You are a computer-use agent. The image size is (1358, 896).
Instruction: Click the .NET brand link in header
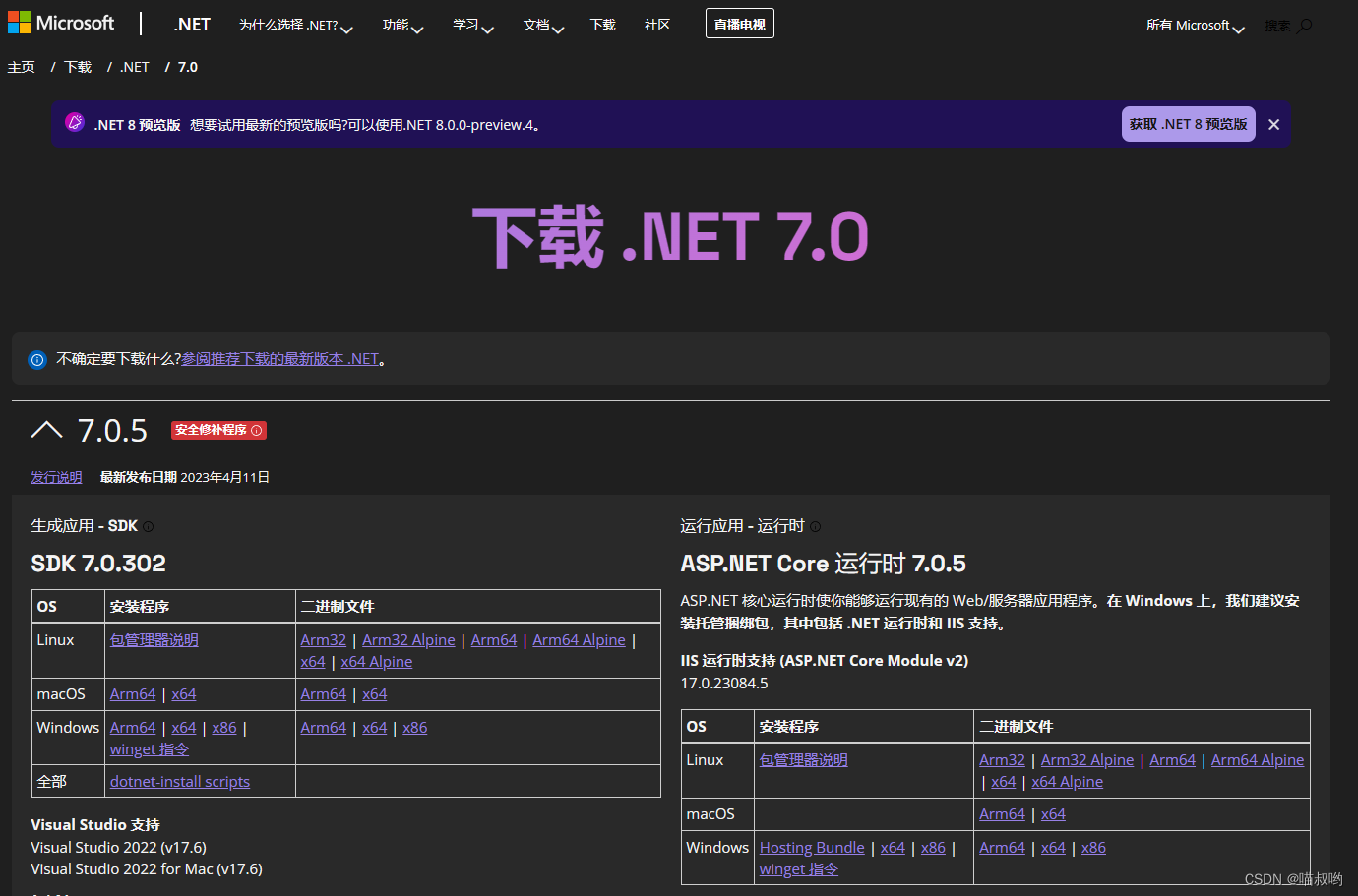pyautogui.click(x=192, y=25)
